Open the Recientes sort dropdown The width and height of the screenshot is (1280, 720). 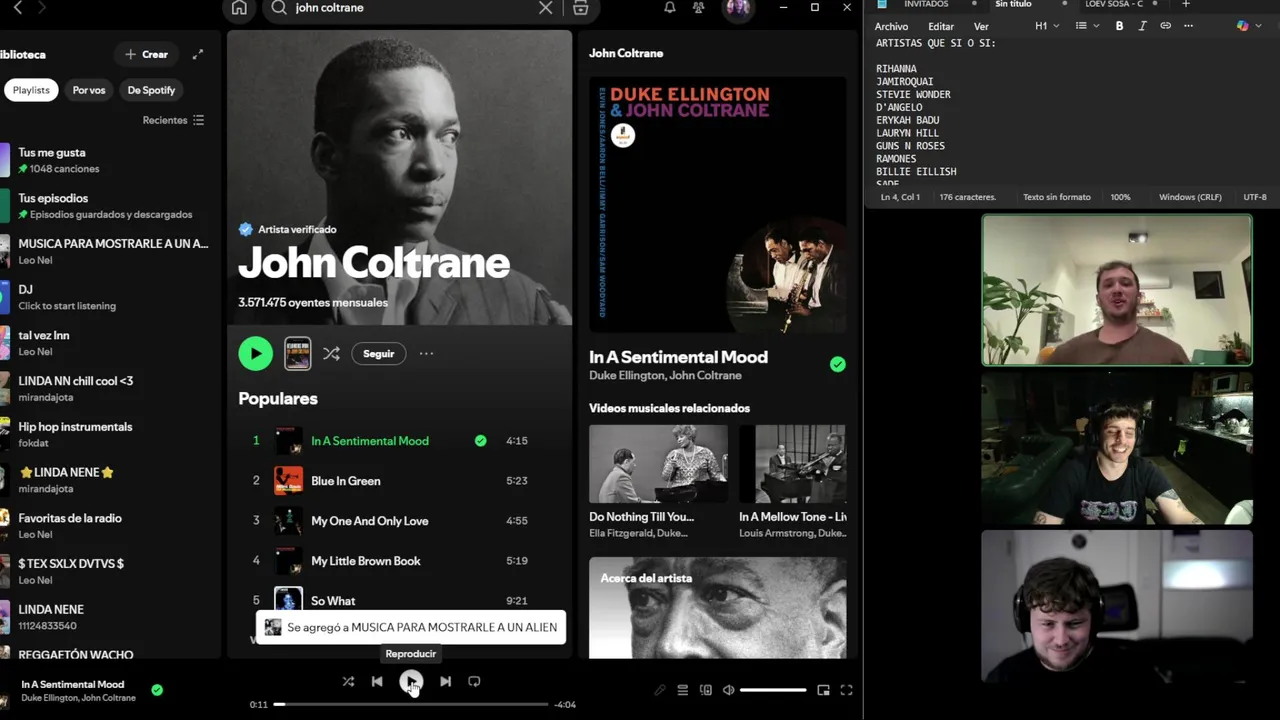(173, 120)
